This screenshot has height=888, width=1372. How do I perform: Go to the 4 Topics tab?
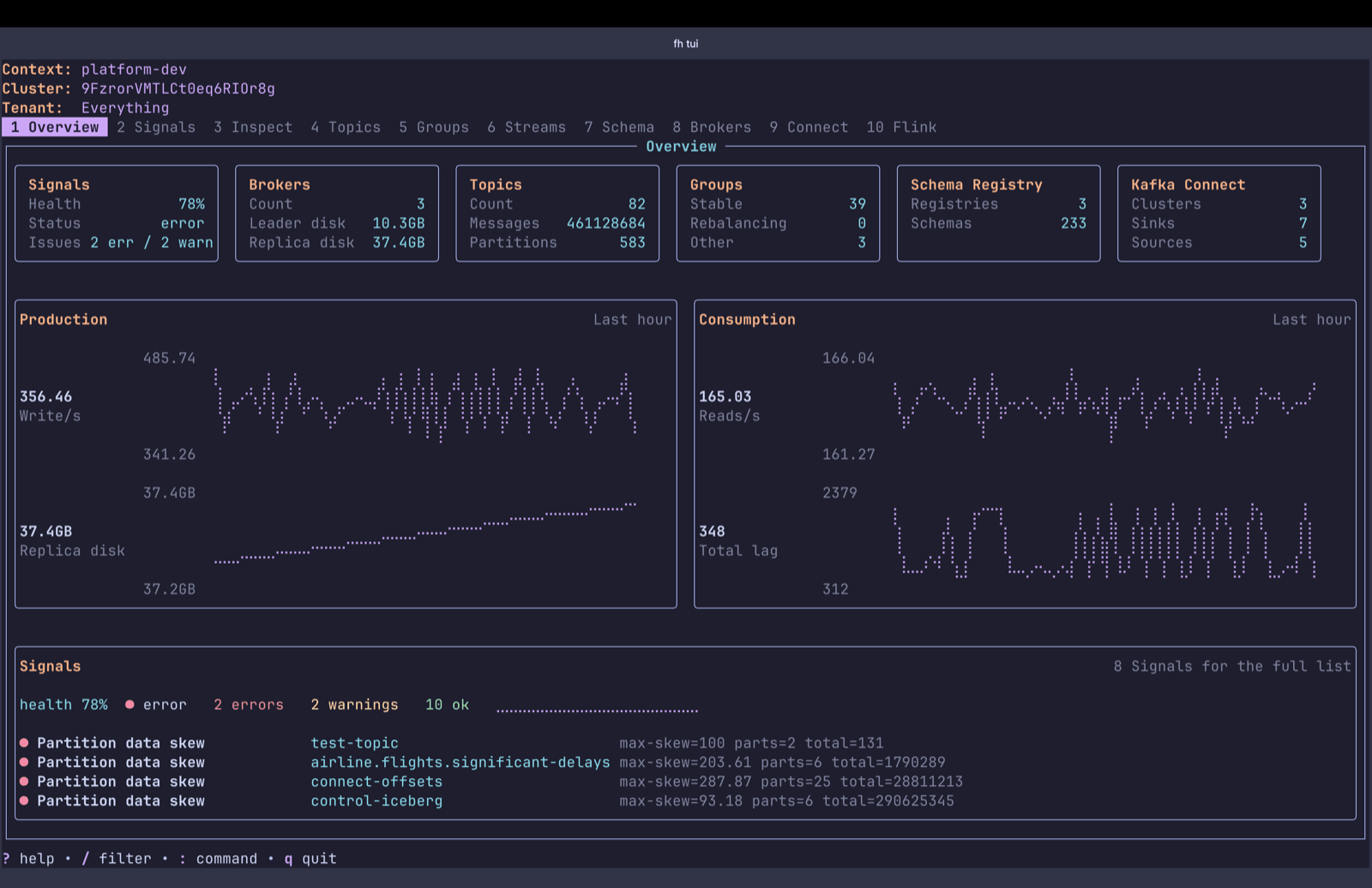(346, 127)
